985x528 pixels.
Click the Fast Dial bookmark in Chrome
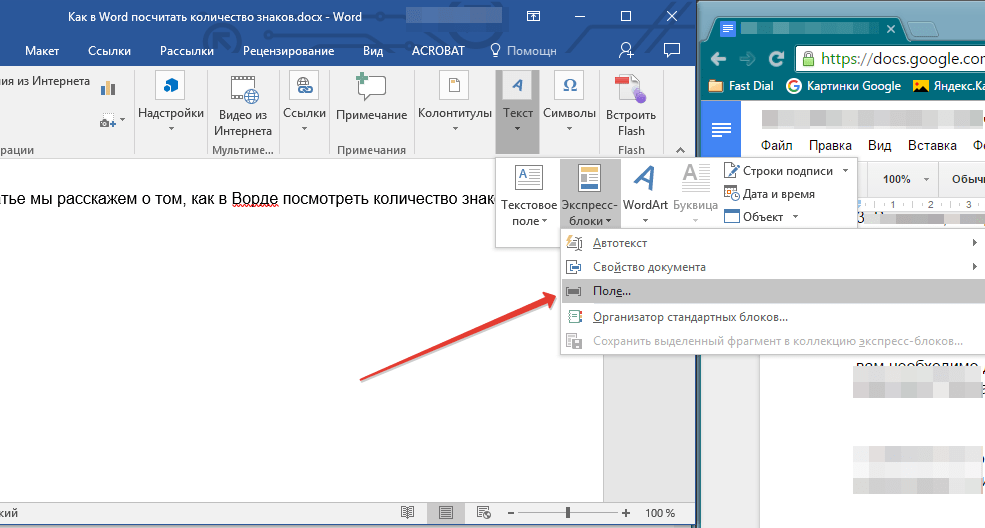pyautogui.click(x=743, y=86)
